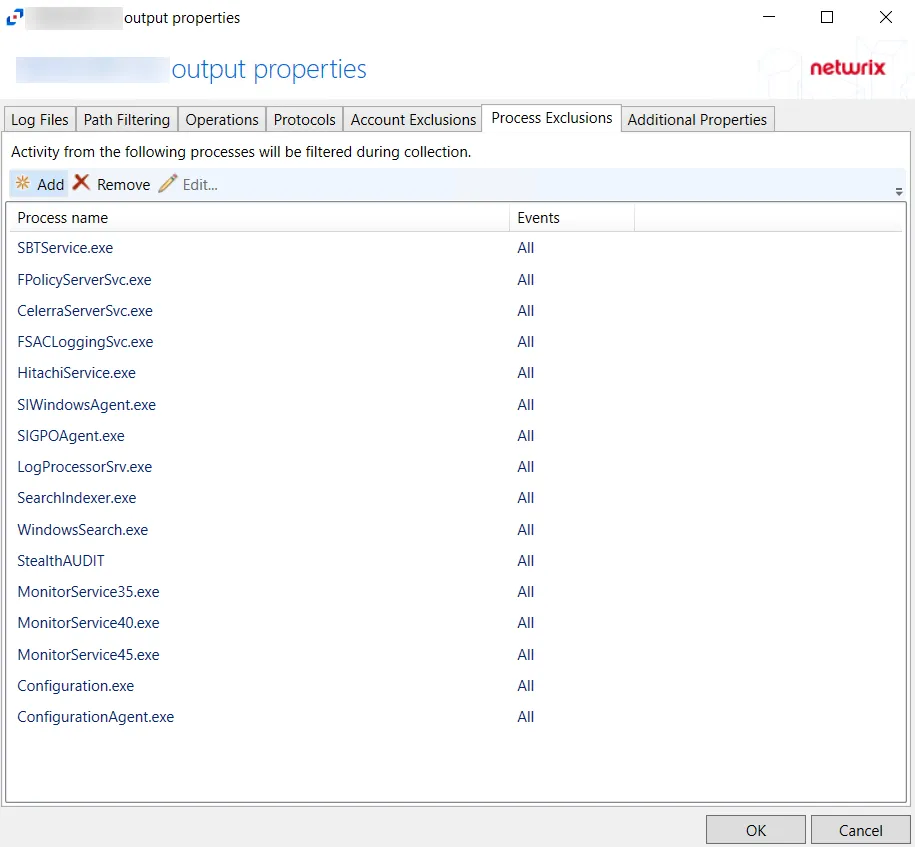915x847 pixels.
Task: Select the Operations tab
Action: [222, 120]
